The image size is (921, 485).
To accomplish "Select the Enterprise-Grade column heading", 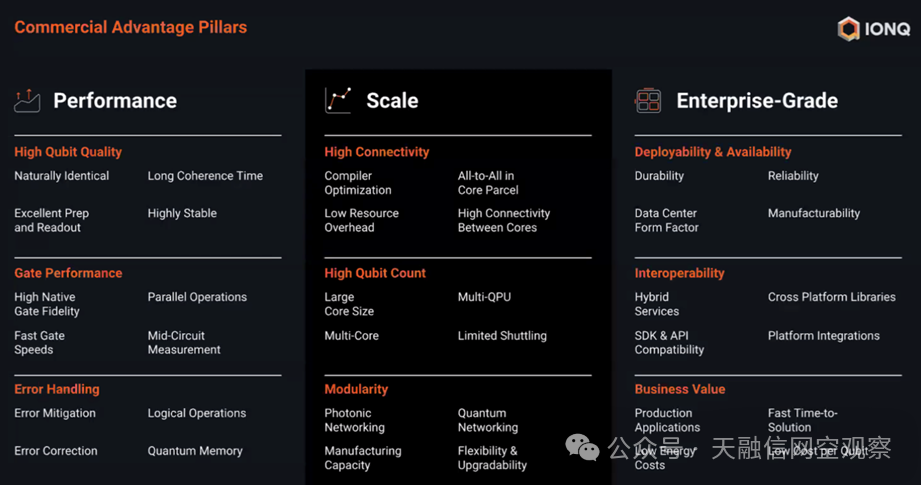I will click(757, 100).
